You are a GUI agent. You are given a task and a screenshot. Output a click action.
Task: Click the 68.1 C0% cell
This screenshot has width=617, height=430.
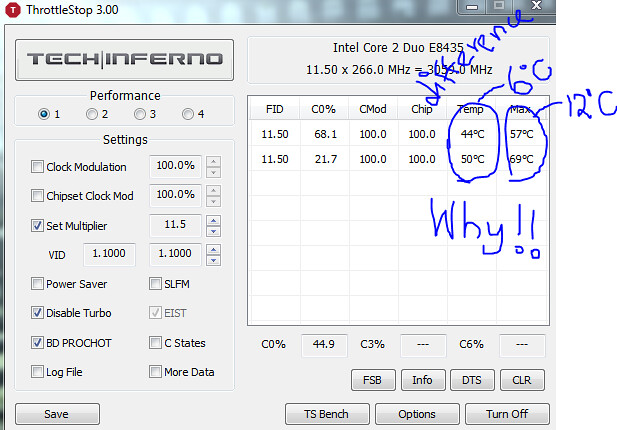point(325,135)
